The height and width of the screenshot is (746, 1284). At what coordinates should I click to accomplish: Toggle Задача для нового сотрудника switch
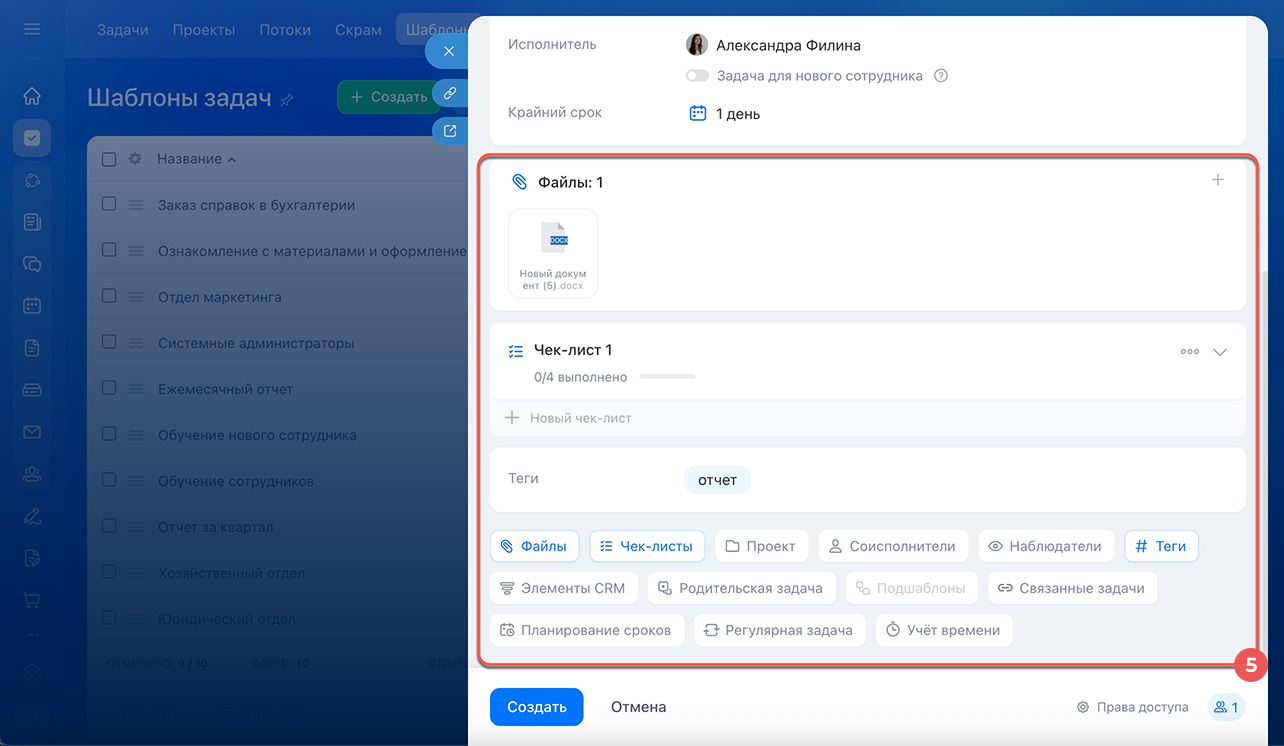(697, 76)
